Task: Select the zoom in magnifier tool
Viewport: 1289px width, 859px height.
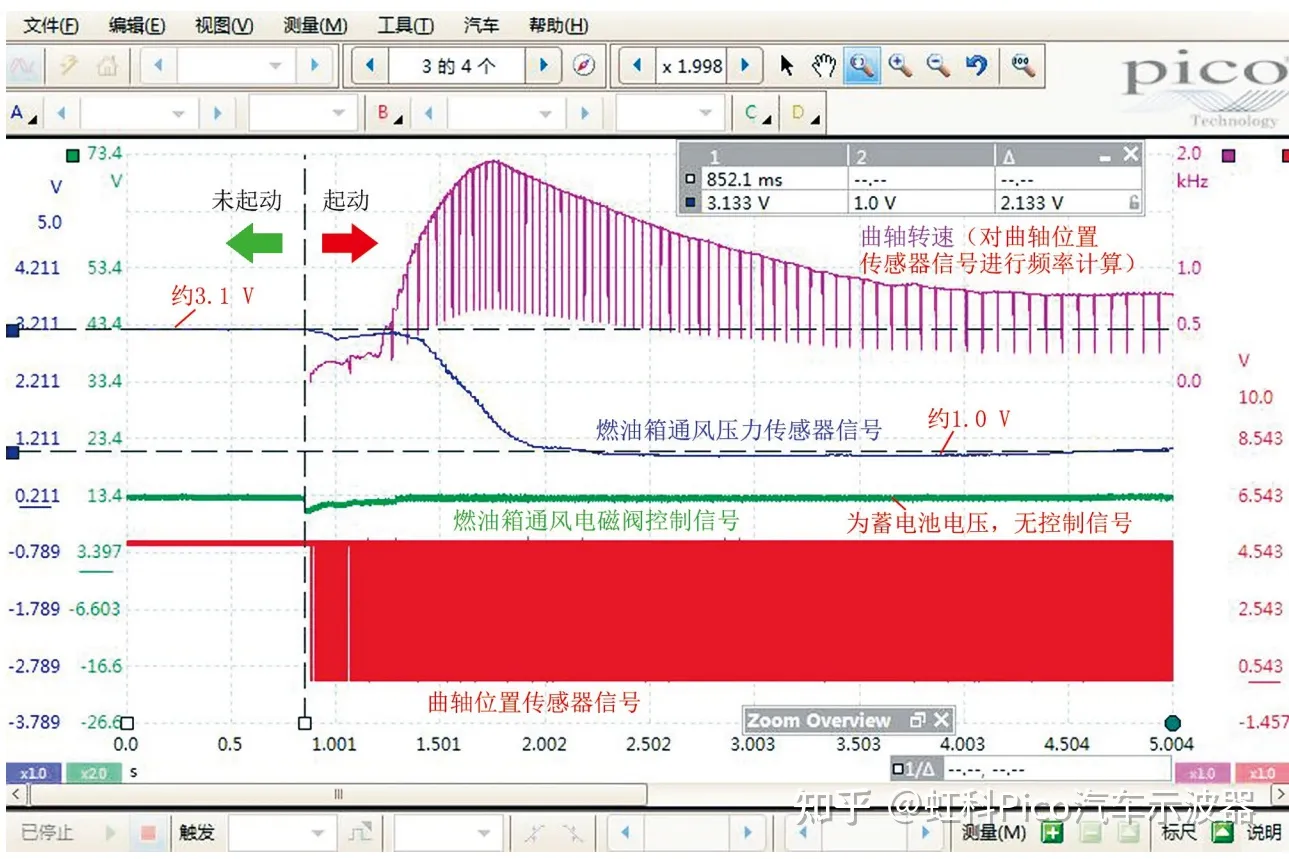Action: click(x=901, y=66)
